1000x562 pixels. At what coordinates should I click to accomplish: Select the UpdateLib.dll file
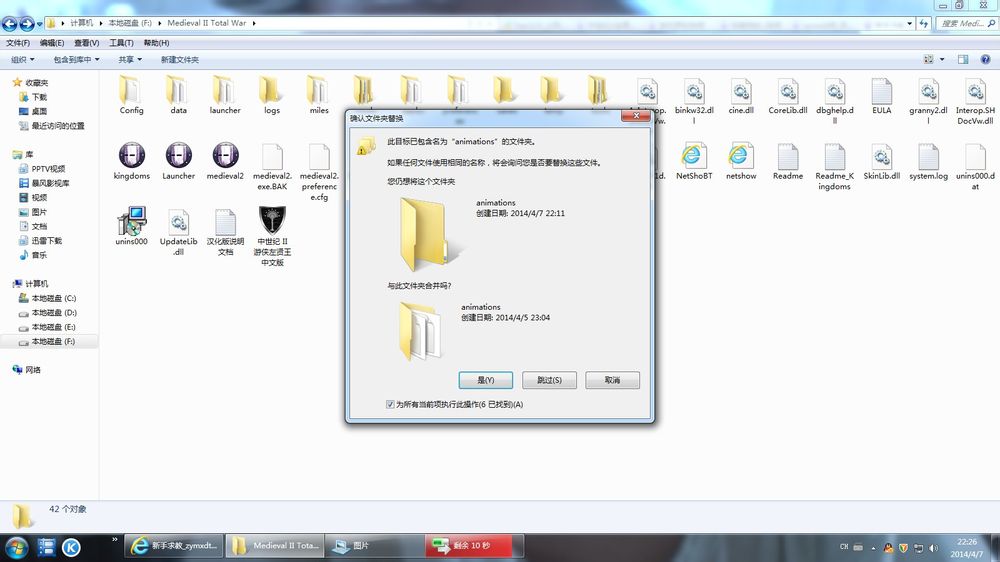pyautogui.click(x=179, y=232)
